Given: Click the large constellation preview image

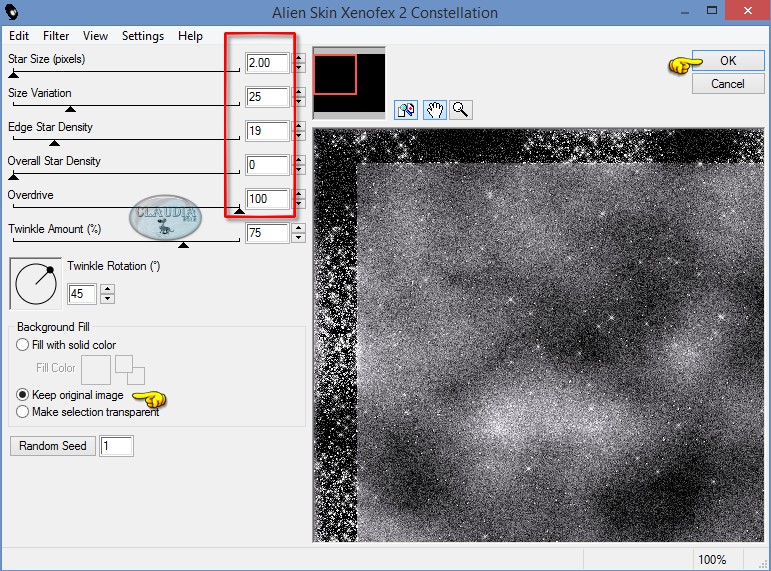Looking at the screenshot, I should (538, 335).
